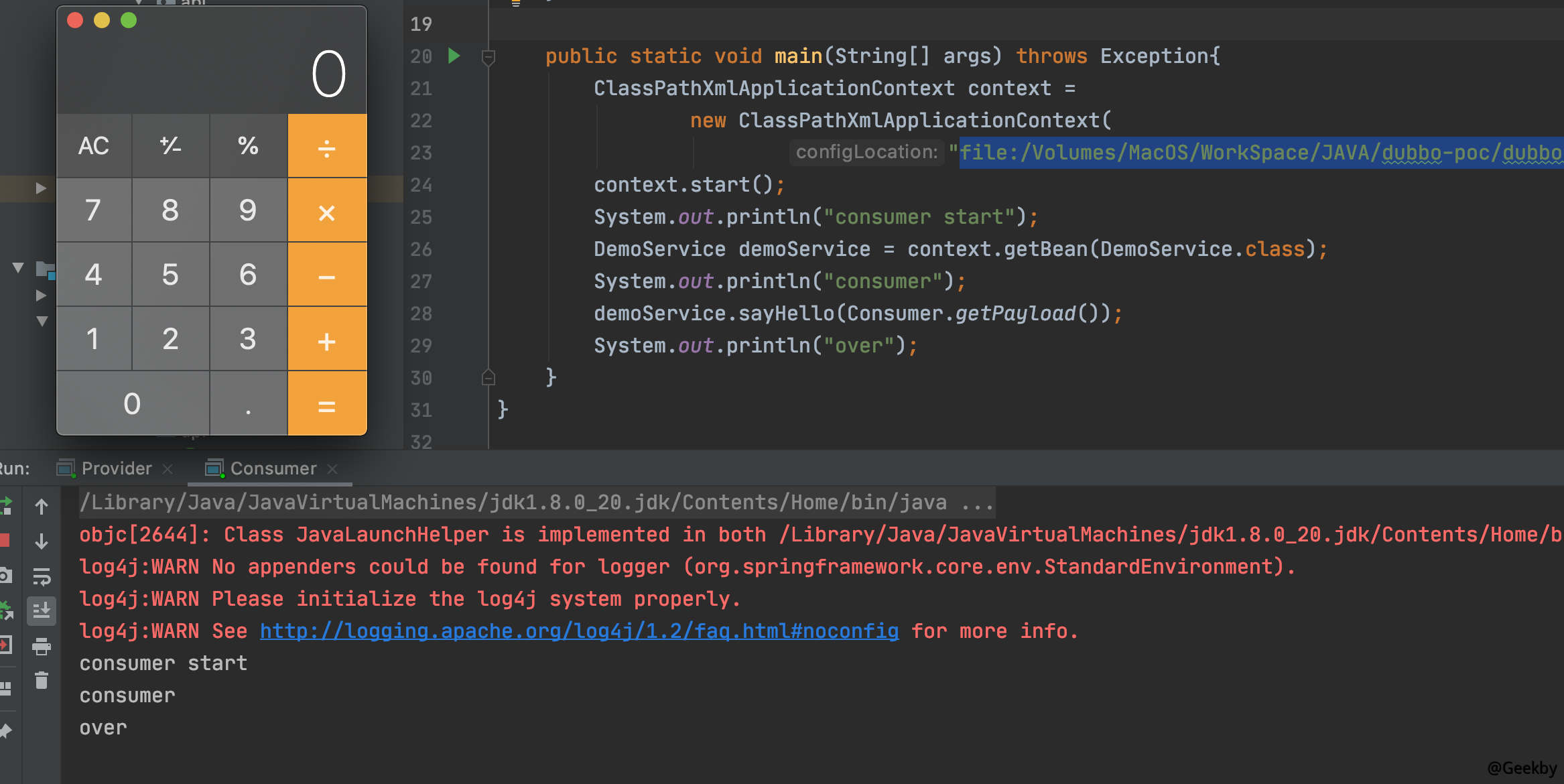Click the Print console output icon
This screenshot has height=784, width=1564.
point(42,647)
